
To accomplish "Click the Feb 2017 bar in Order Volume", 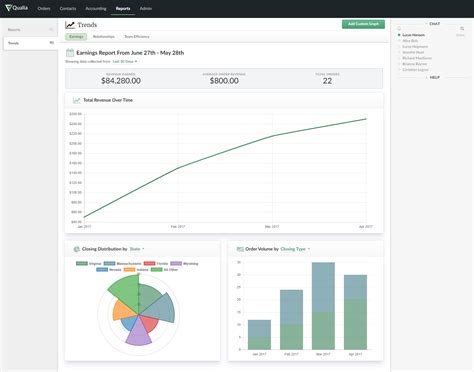I will (x=291, y=320).
